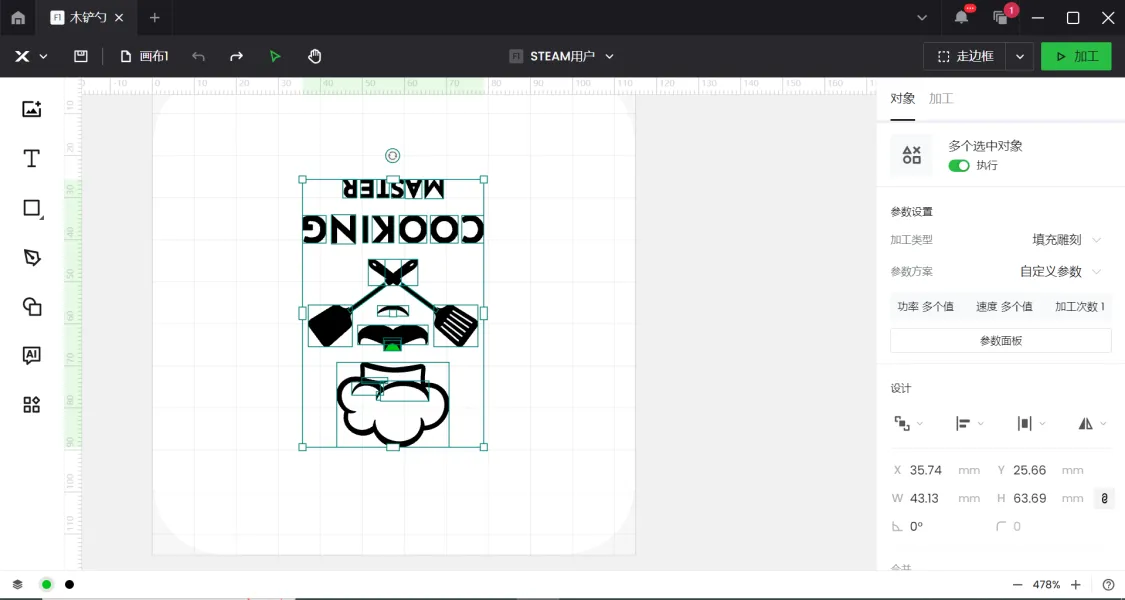Open the apps grid tool
The width and height of the screenshot is (1125, 600).
pyautogui.click(x=32, y=405)
